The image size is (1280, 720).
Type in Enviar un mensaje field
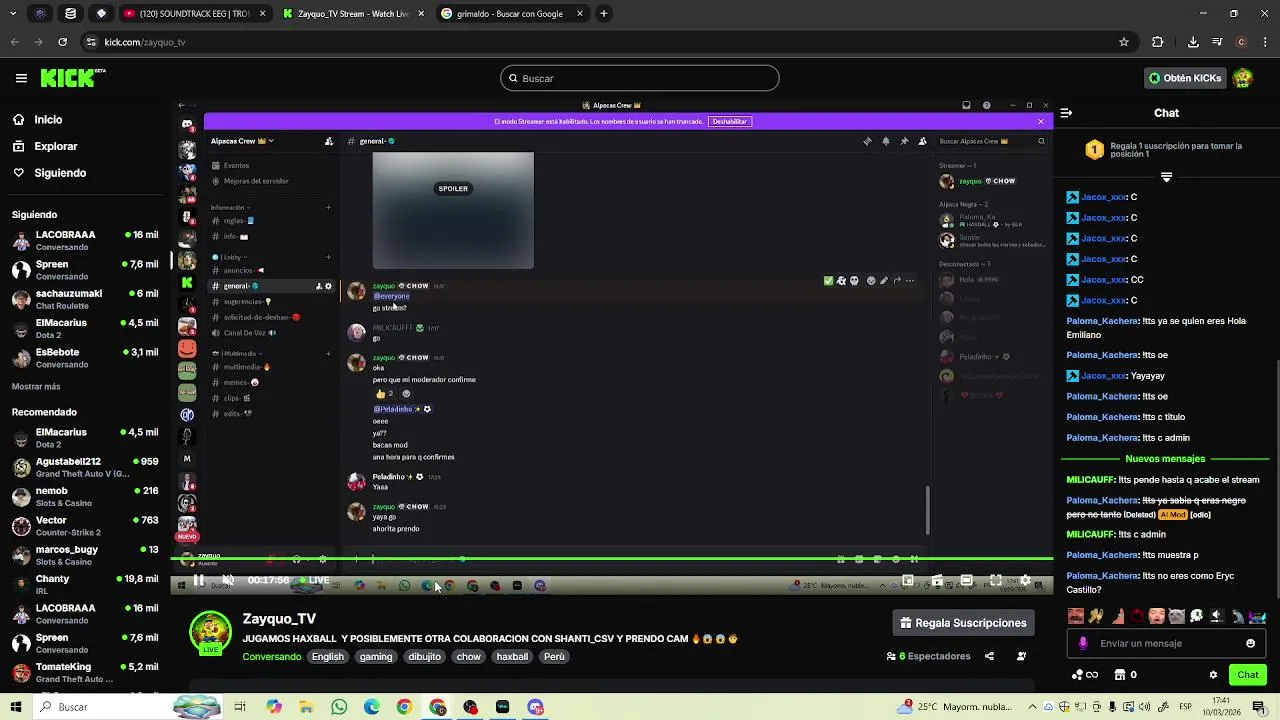[1165, 643]
